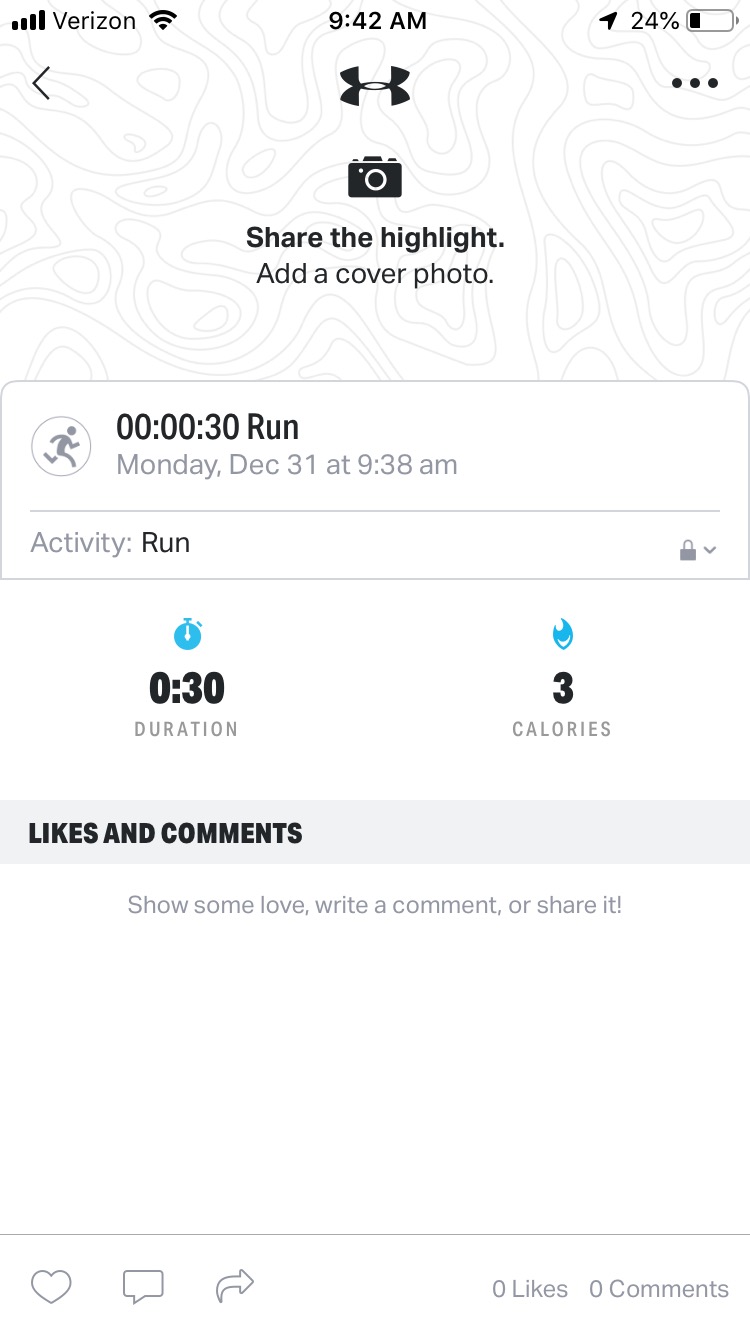Tap the "Share the highlight." heading
This screenshot has width=750, height=1334.
375,238
